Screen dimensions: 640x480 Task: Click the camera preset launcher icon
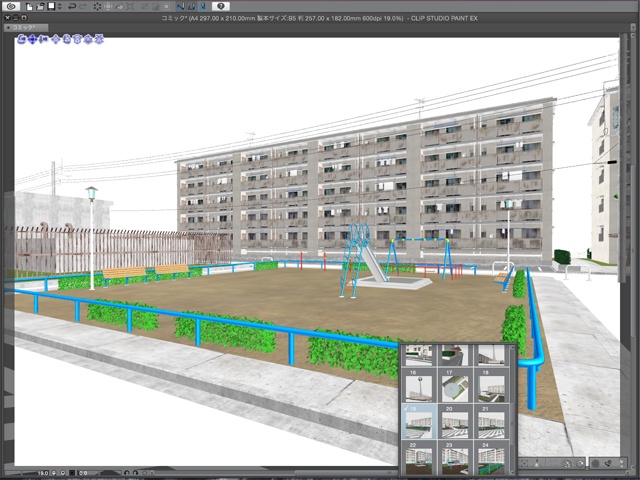coord(567,463)
